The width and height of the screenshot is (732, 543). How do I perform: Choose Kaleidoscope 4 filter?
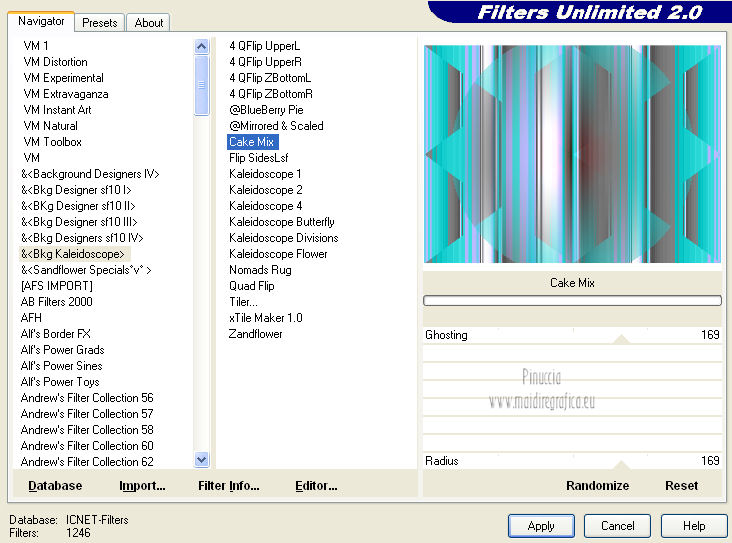[x=266, y=205]
